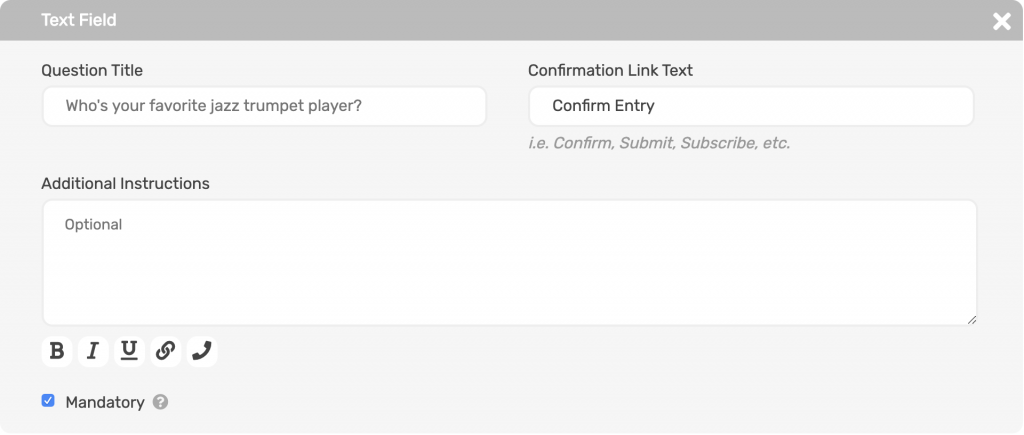The height and width of the screenshot is (435, 1024).
Task: Click the Confirm Entry text field
Action: [751, 106]
